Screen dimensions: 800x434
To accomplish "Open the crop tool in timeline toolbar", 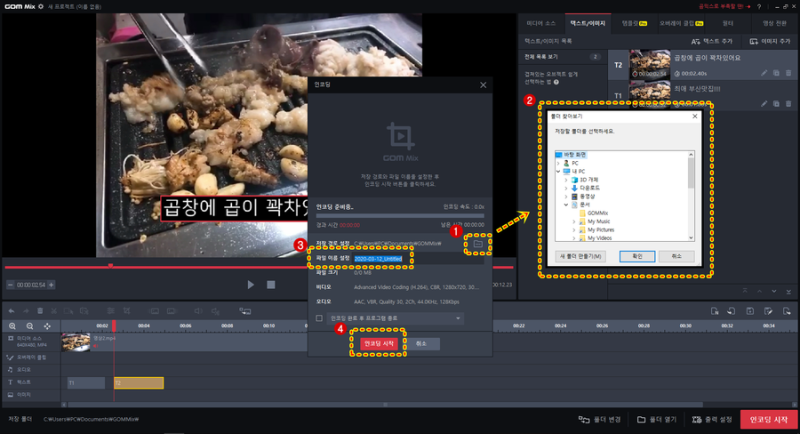I will [x=127, y=311].
